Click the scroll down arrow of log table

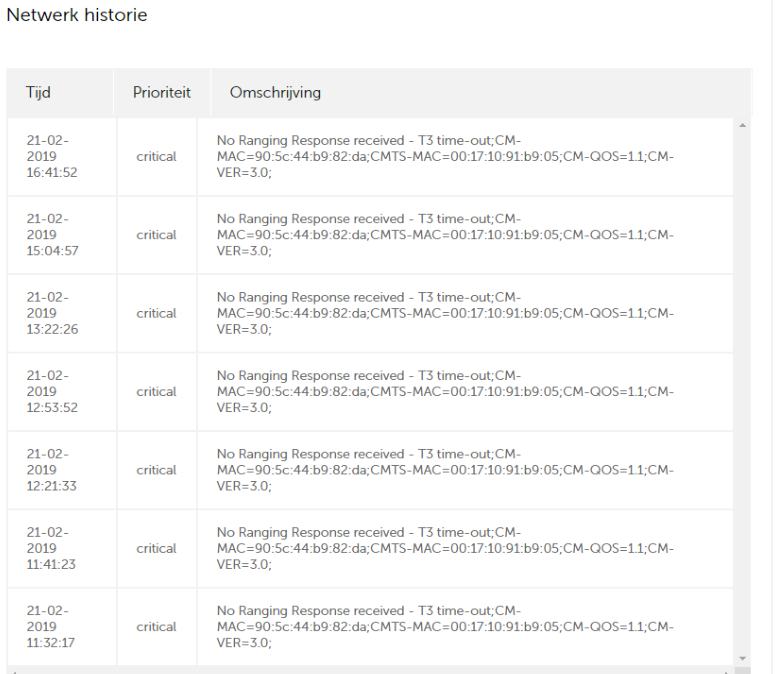pyautogui.click(x=742, y=659)
